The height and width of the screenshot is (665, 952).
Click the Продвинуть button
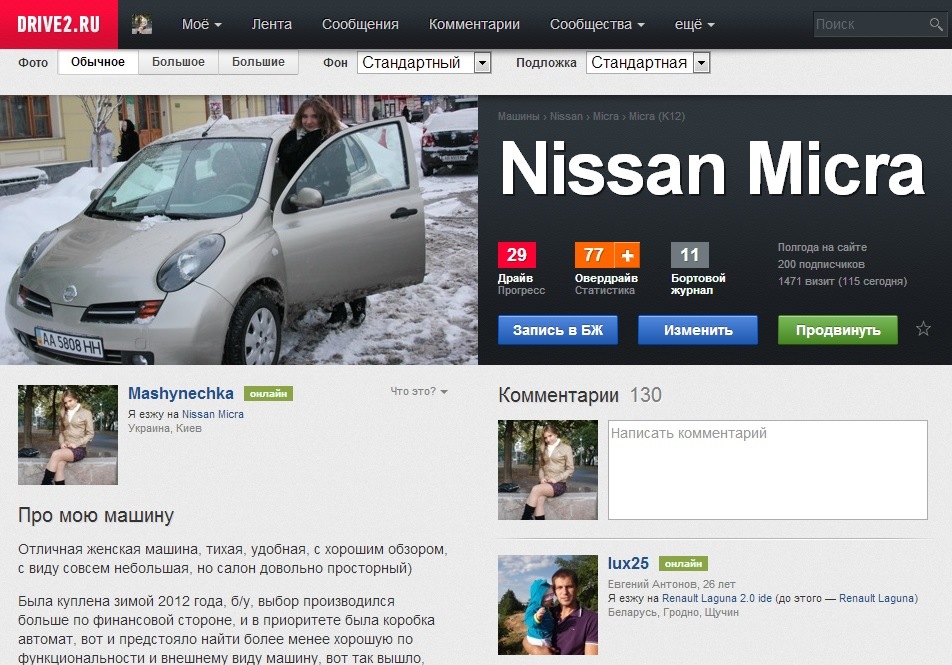click(x=838, y=330)
